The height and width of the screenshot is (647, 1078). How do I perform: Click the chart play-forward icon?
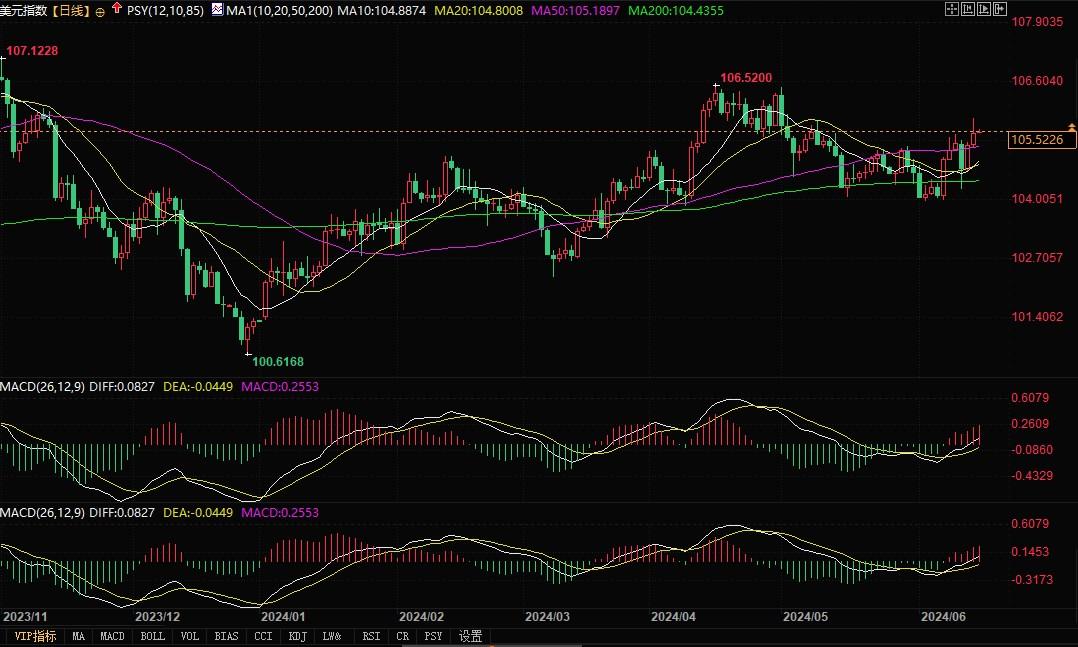984,9
